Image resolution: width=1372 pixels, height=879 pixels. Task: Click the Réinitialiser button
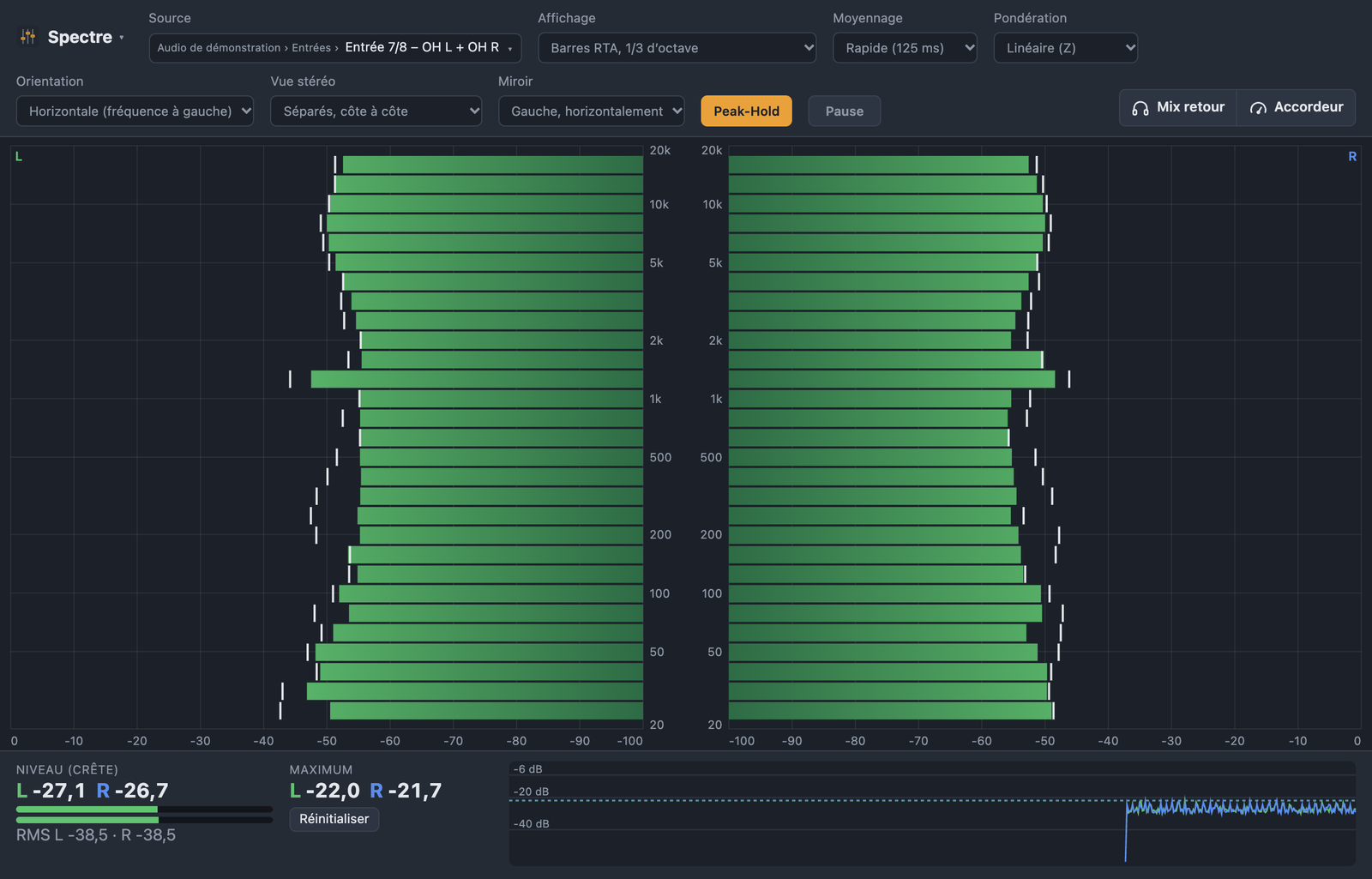tap(334, 819)
